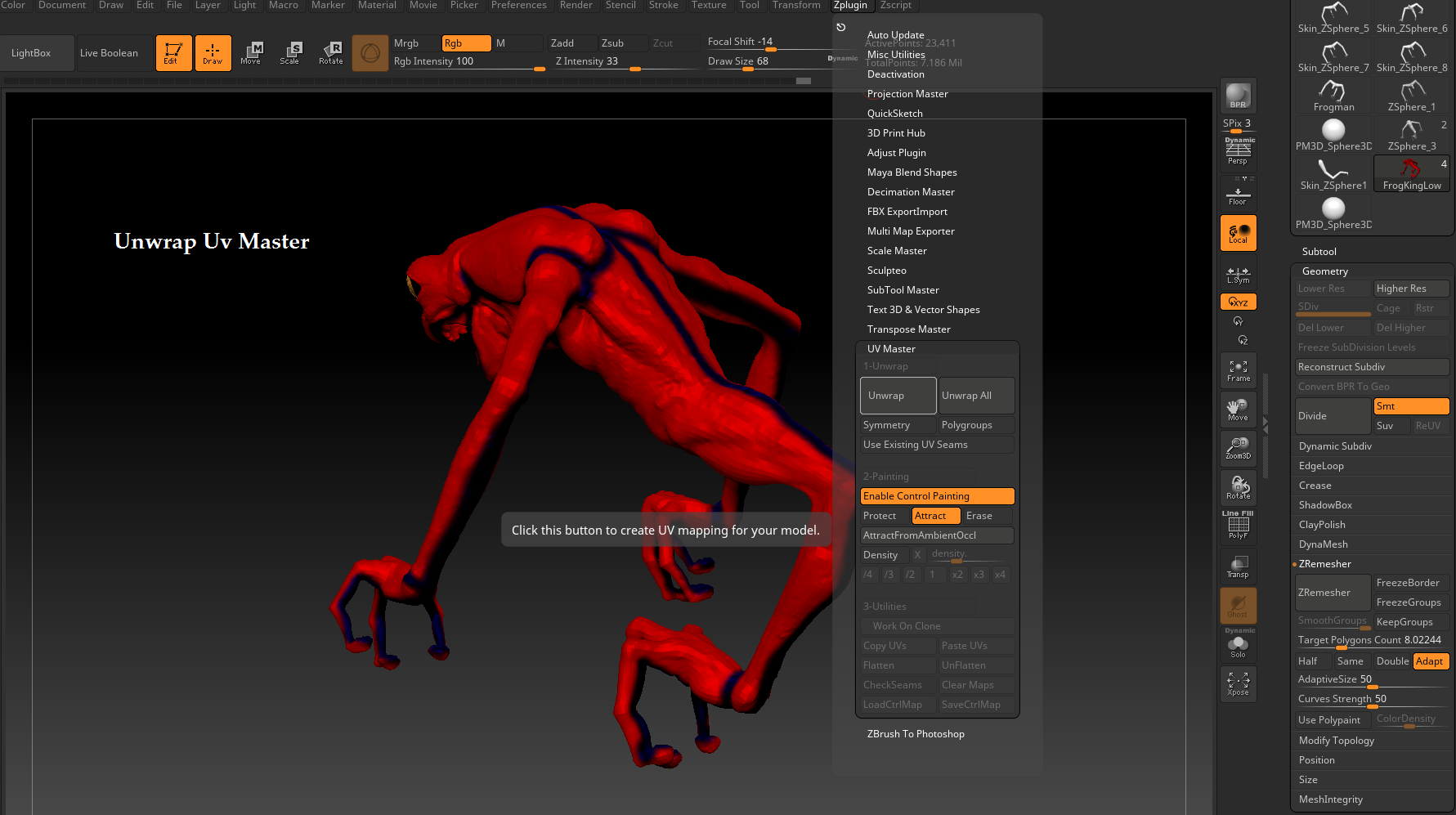
Task: Click the Unwrap All button
Action: point(976,396)
